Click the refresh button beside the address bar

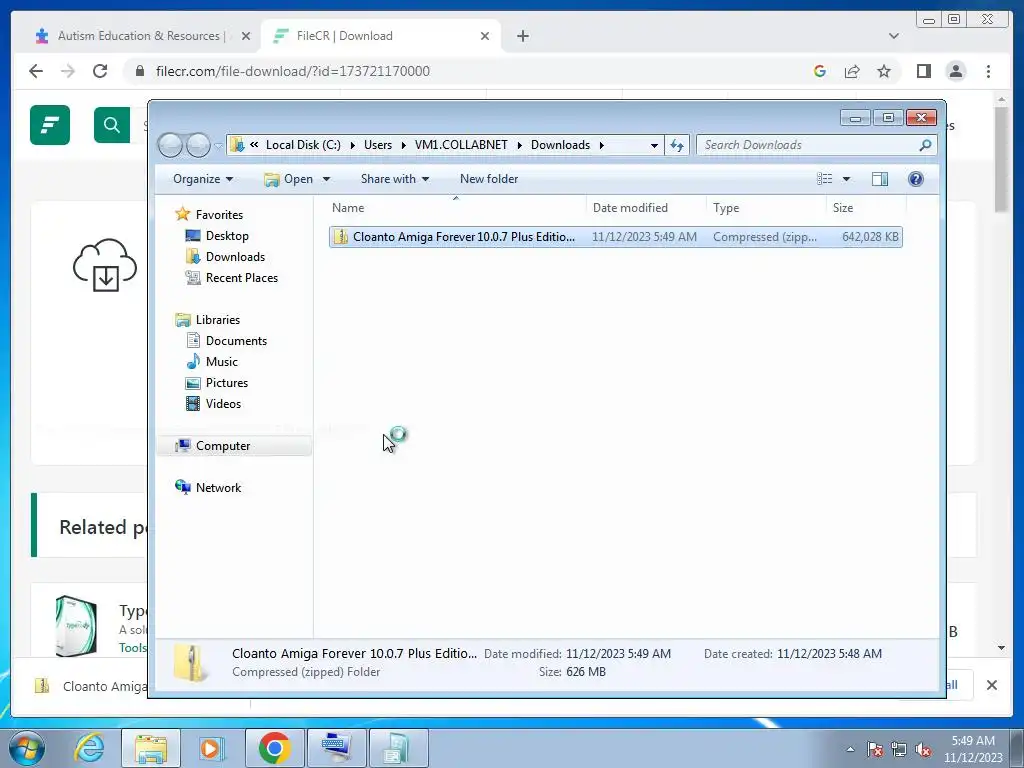click(x=677, y=145)
